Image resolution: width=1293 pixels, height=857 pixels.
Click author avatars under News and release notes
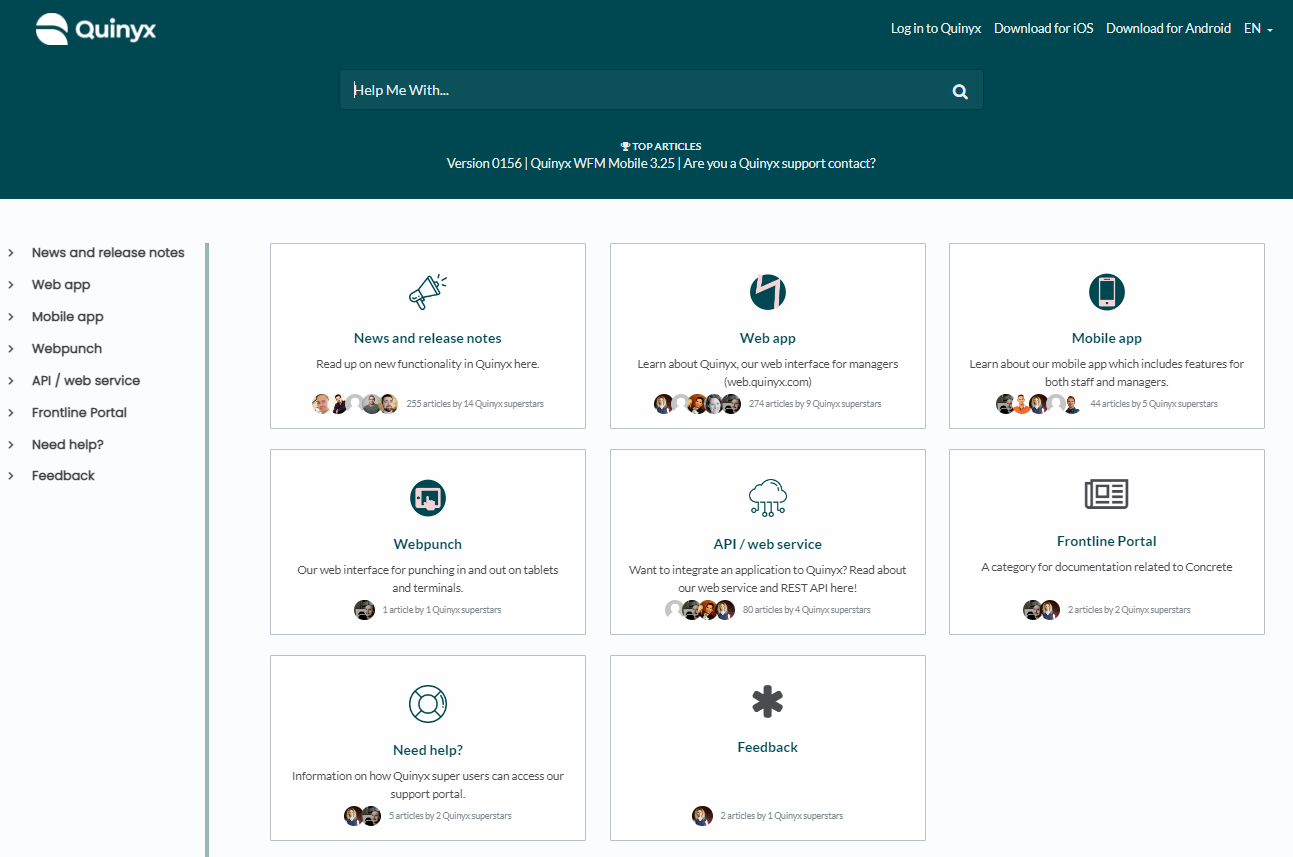355,404
